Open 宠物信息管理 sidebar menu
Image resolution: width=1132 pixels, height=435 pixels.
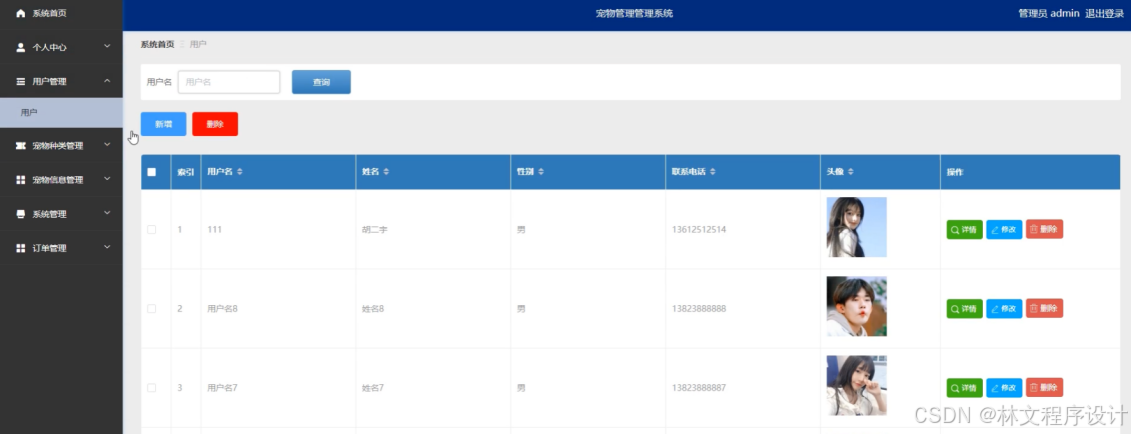pyautogui.click(x=61, y=180)
